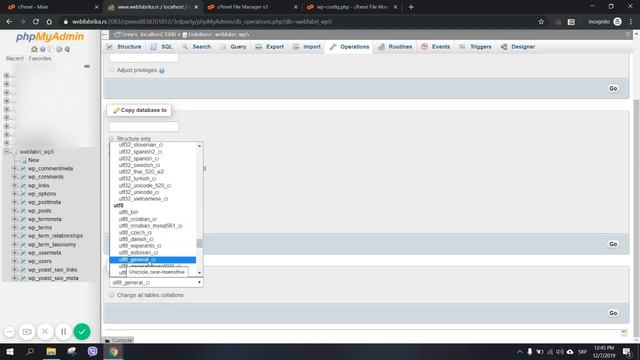Image resolution: width=640 pixels, height=360 pixels.
Task: Open the Triggers tab
Action: 476,47
